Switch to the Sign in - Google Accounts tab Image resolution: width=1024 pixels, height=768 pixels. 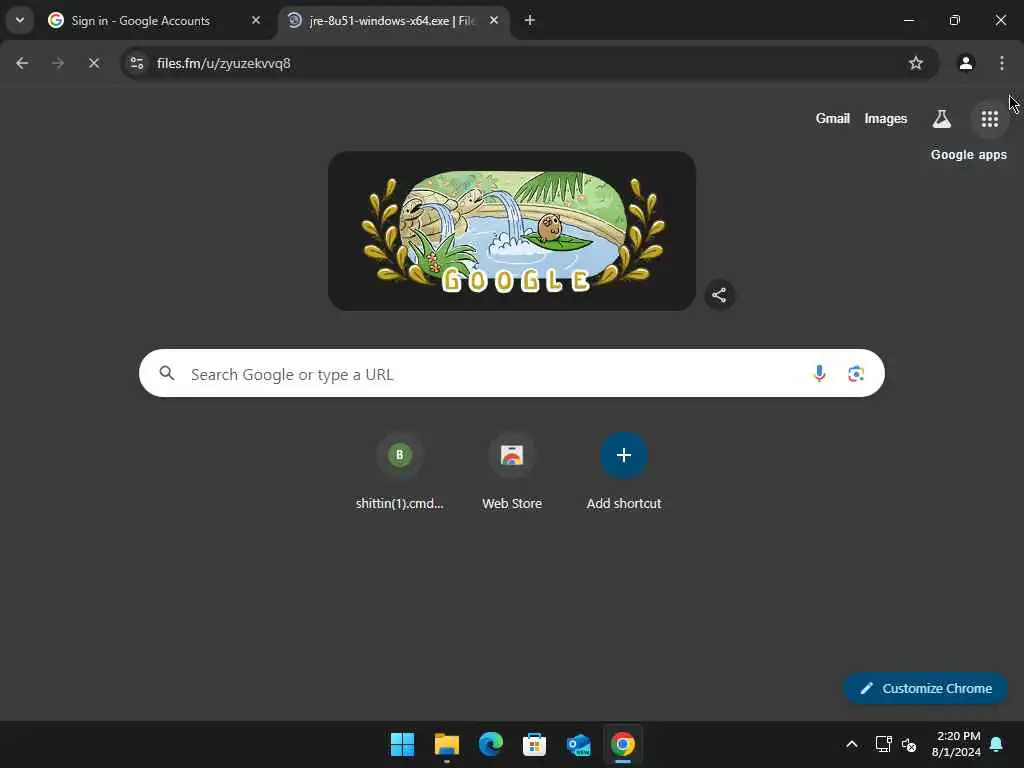click(156, 20)
